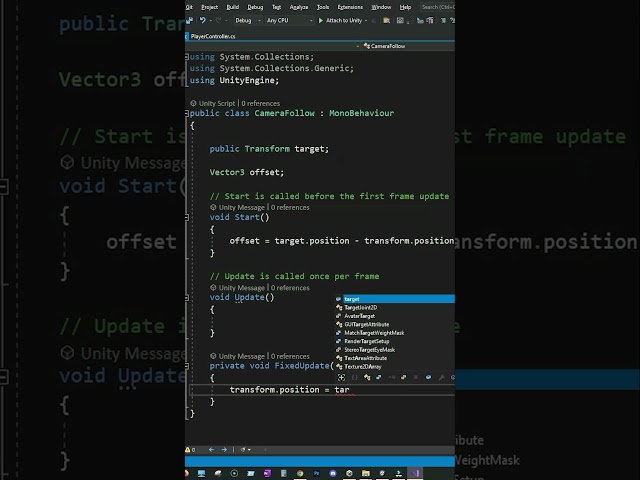Collapse the Start method outline
Screen dimensions: 640x480
click(187, 217)
